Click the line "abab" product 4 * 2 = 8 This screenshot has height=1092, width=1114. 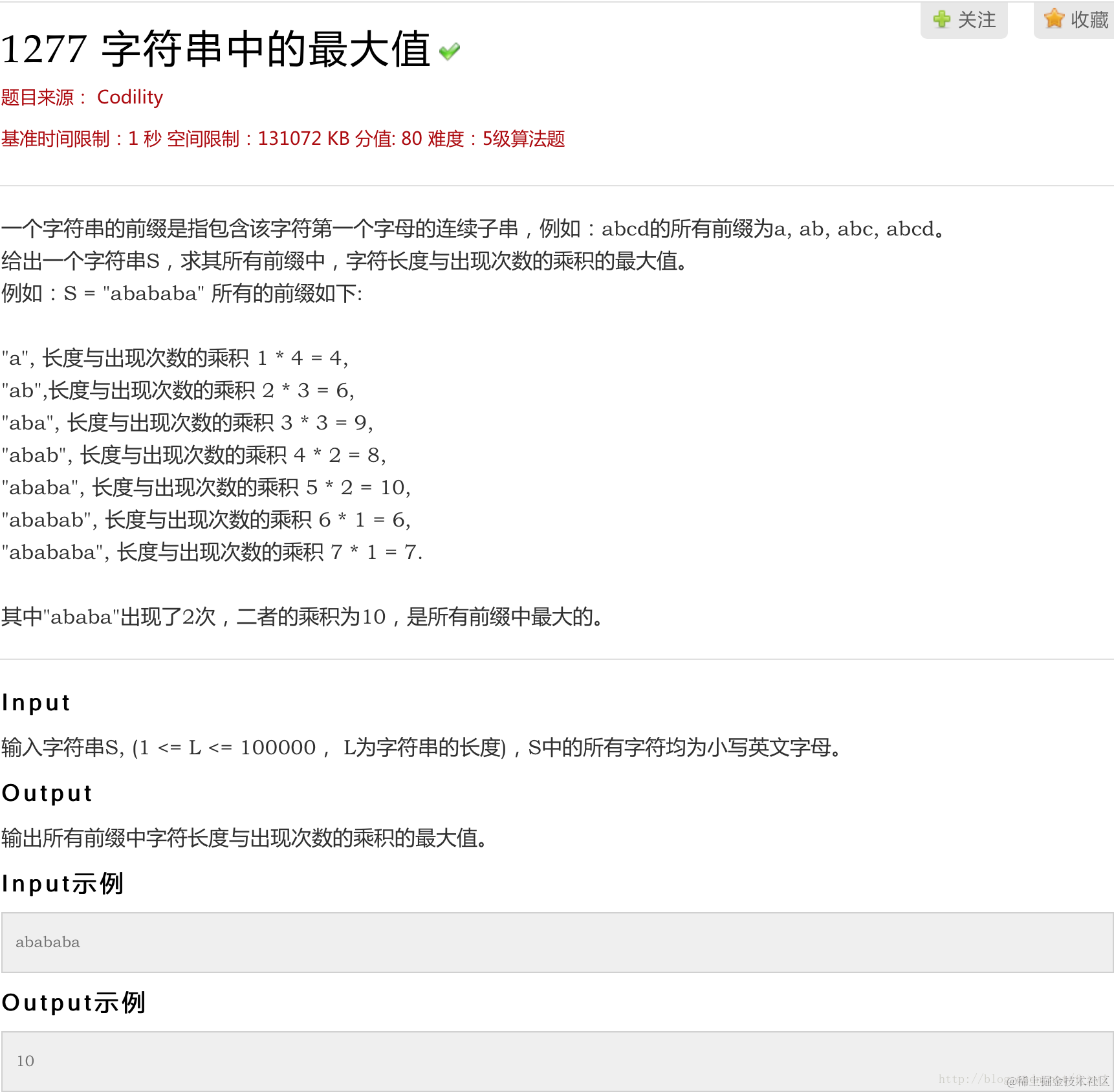click(x=194, y=455)
